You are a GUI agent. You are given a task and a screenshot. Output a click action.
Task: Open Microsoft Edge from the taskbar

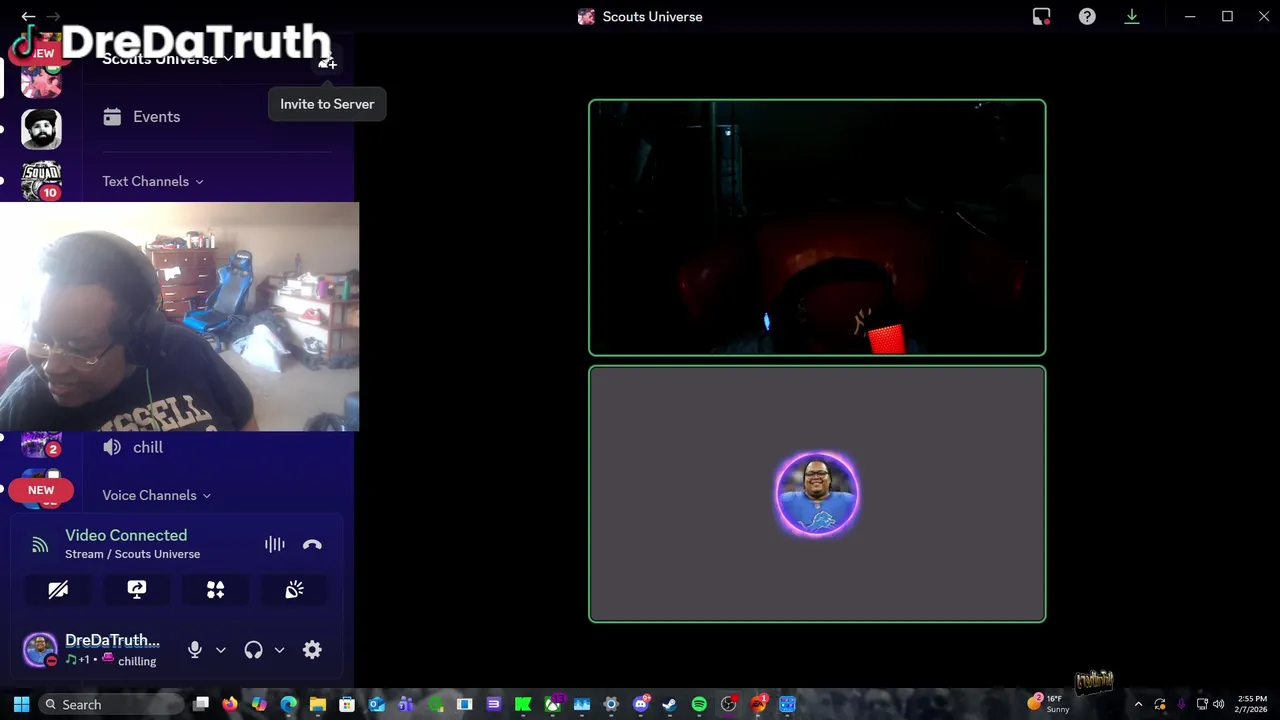(x=288, y=704)
